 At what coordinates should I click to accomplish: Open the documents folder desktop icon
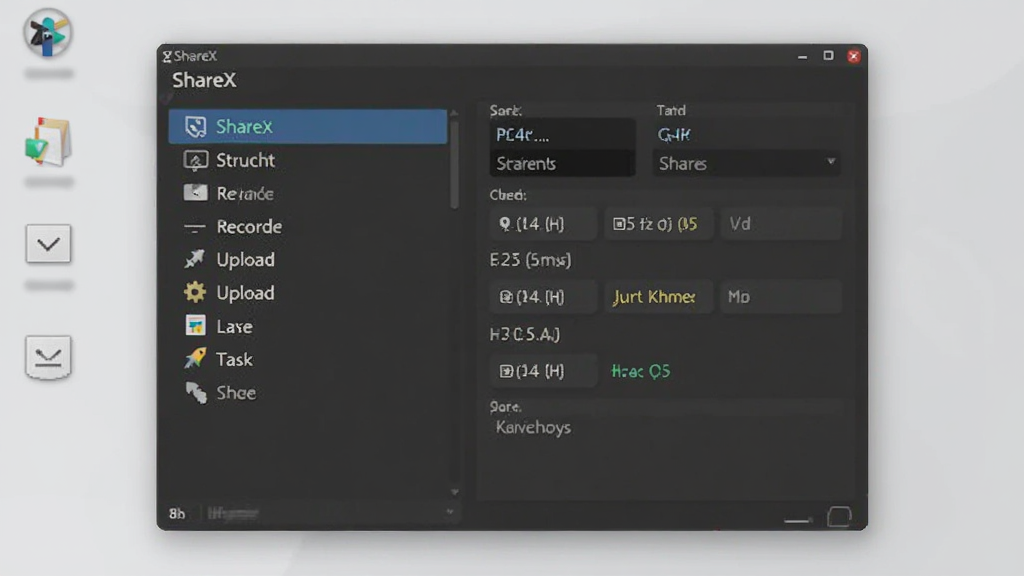coord(48,142)
